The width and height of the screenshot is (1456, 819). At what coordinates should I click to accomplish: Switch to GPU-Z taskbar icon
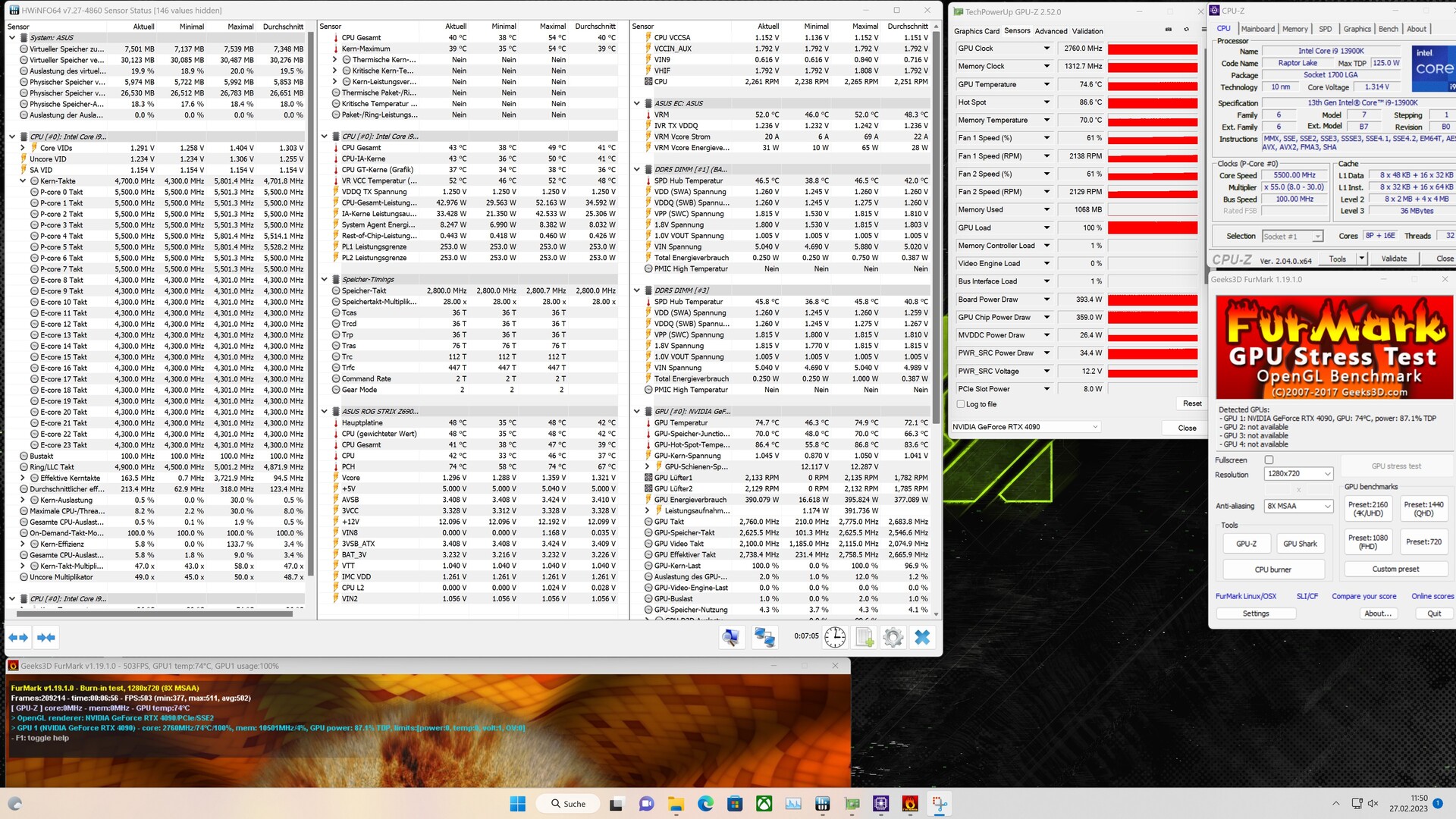pos(852,804)
